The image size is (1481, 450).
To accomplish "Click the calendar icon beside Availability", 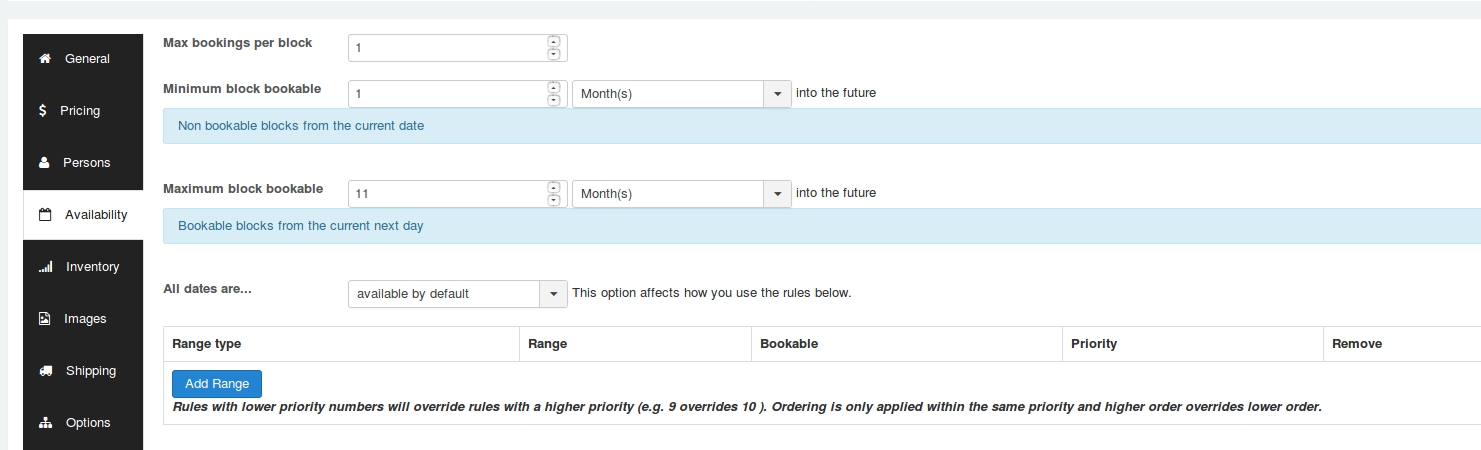I will (44, 215).
